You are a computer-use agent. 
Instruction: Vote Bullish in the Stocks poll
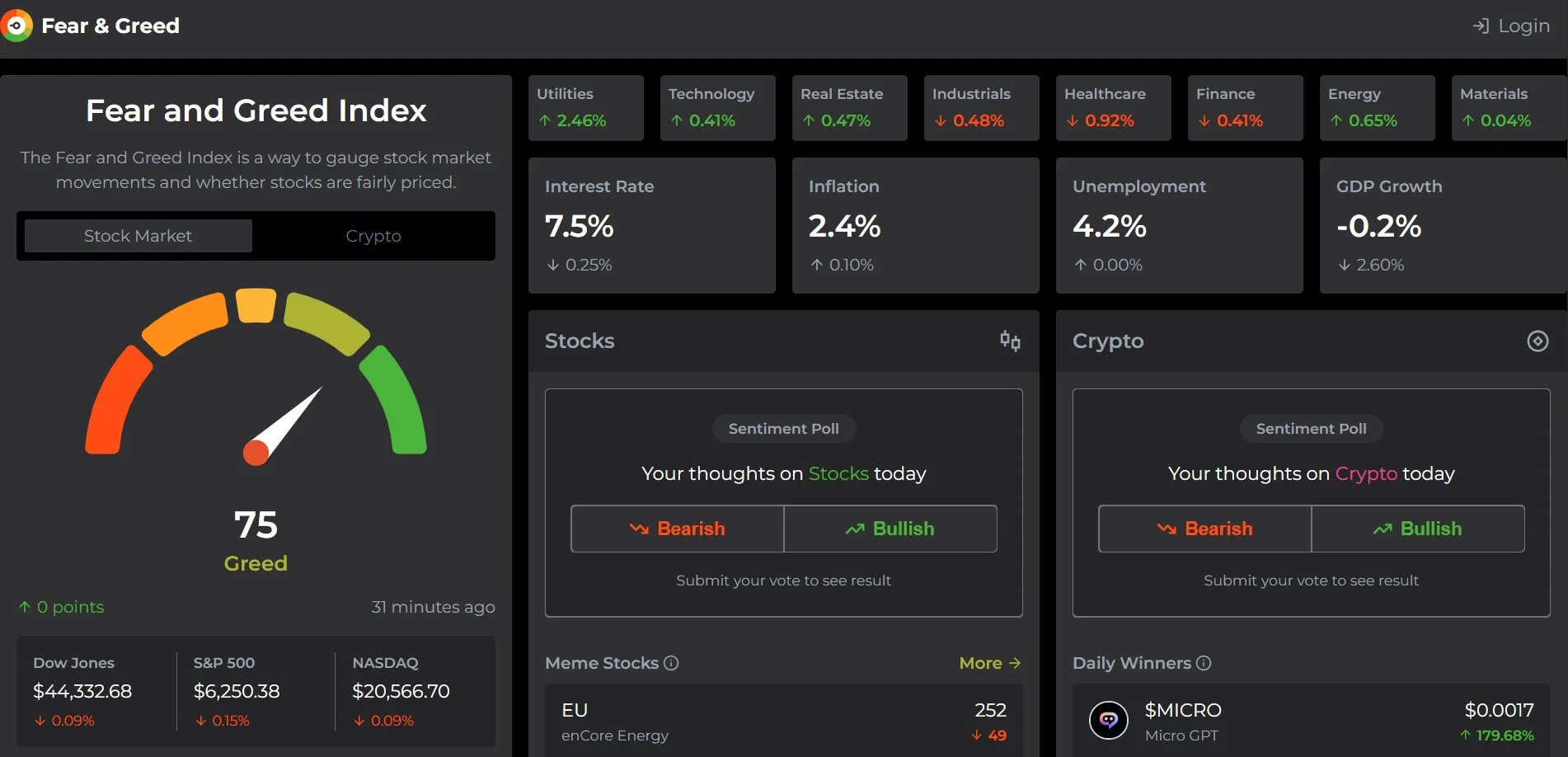pyautogui.click(x=890, y=529)
